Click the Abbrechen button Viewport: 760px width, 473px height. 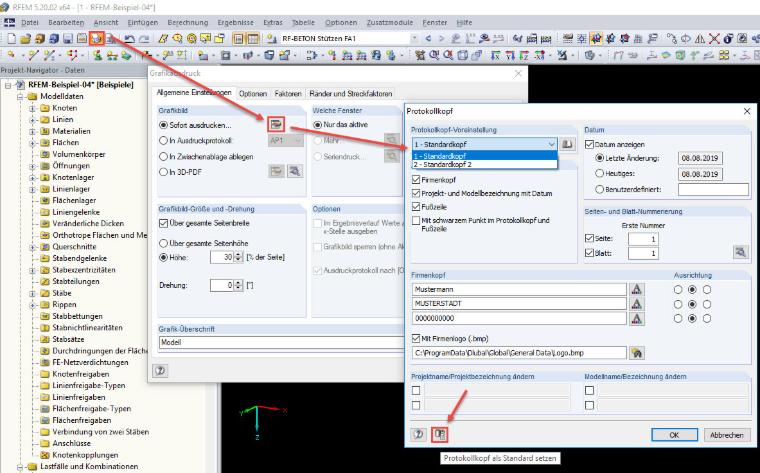[x=727, y=435]
